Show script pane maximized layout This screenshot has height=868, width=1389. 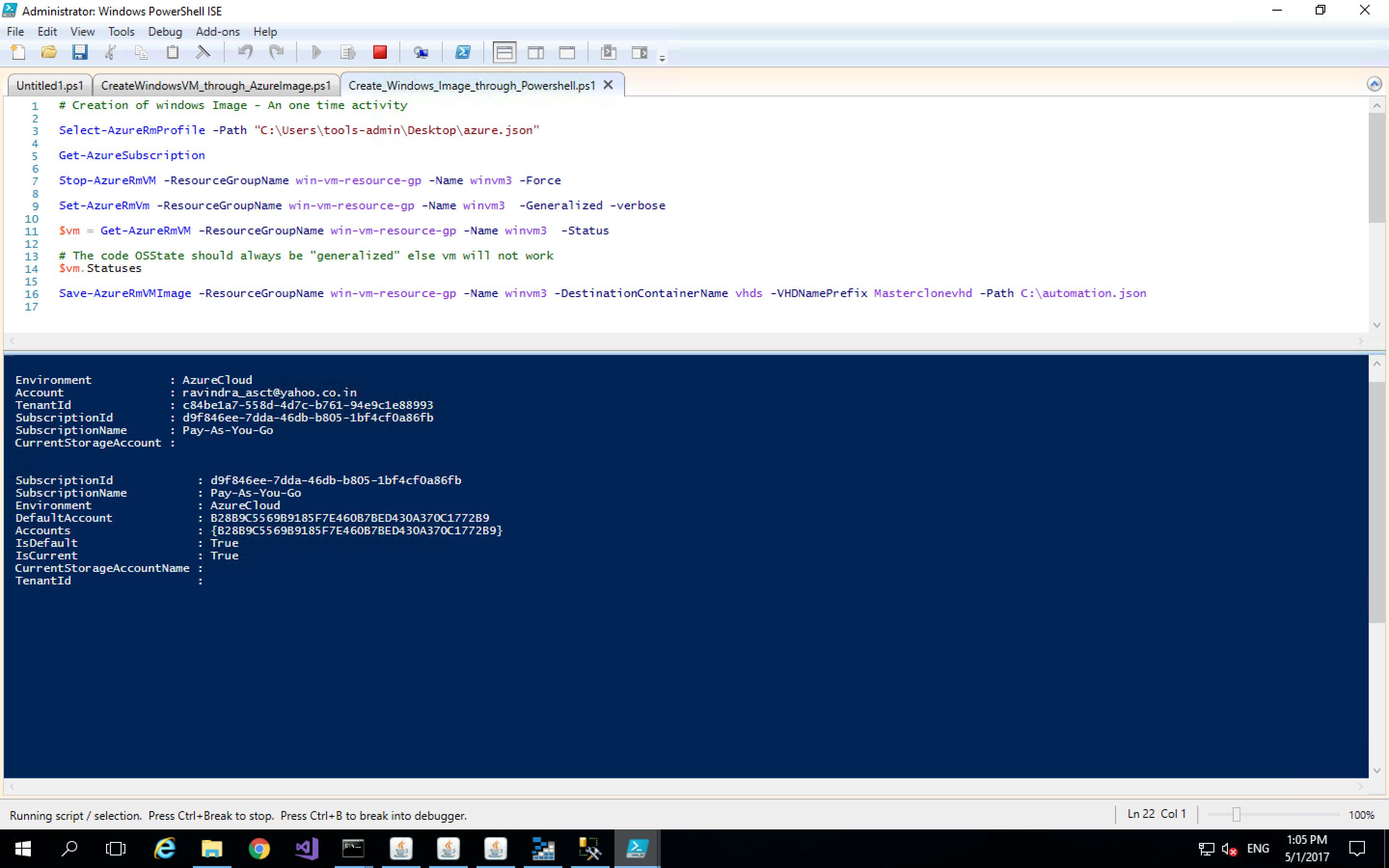point(567,53)
